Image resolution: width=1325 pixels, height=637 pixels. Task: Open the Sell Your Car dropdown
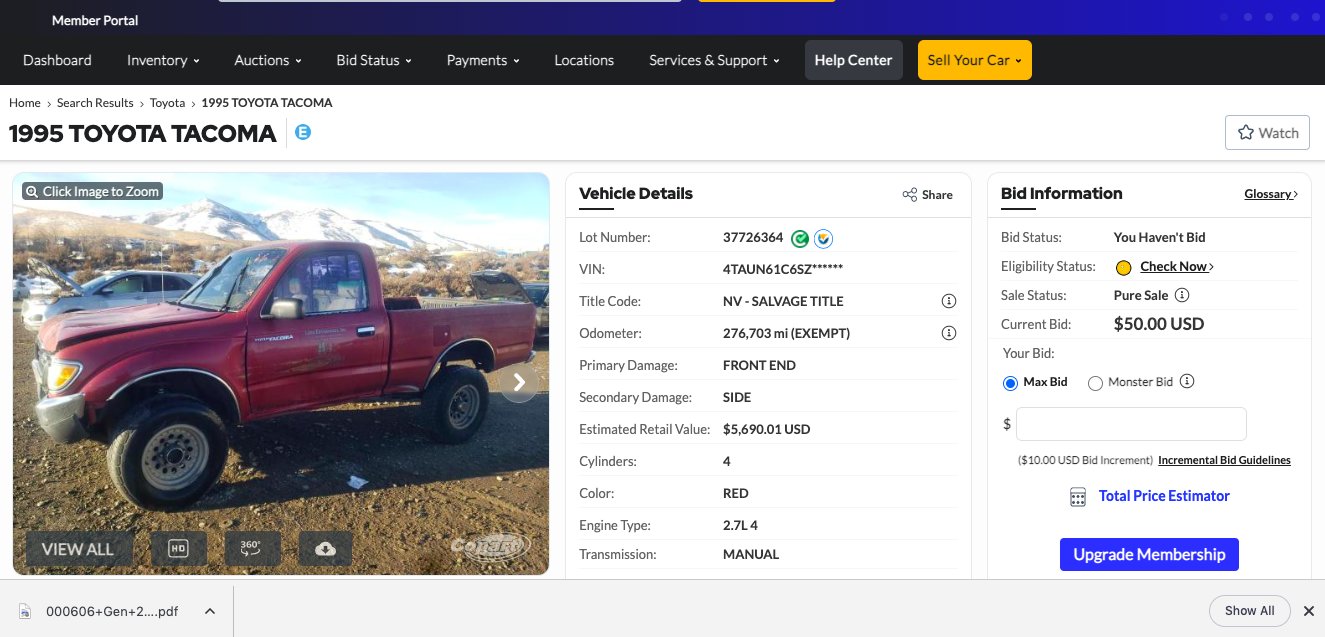point(975,60)
